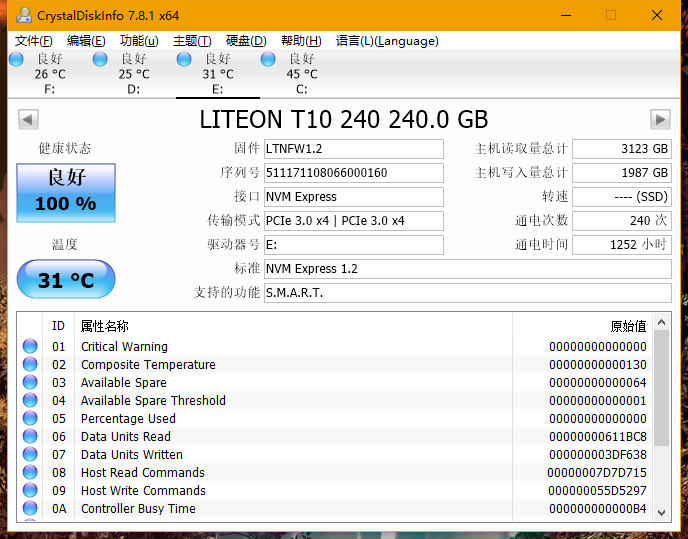This screenshot has width=688, height=539.
Task: Click the firmware field LTNFW1.2
Action: tap(354, 149)
